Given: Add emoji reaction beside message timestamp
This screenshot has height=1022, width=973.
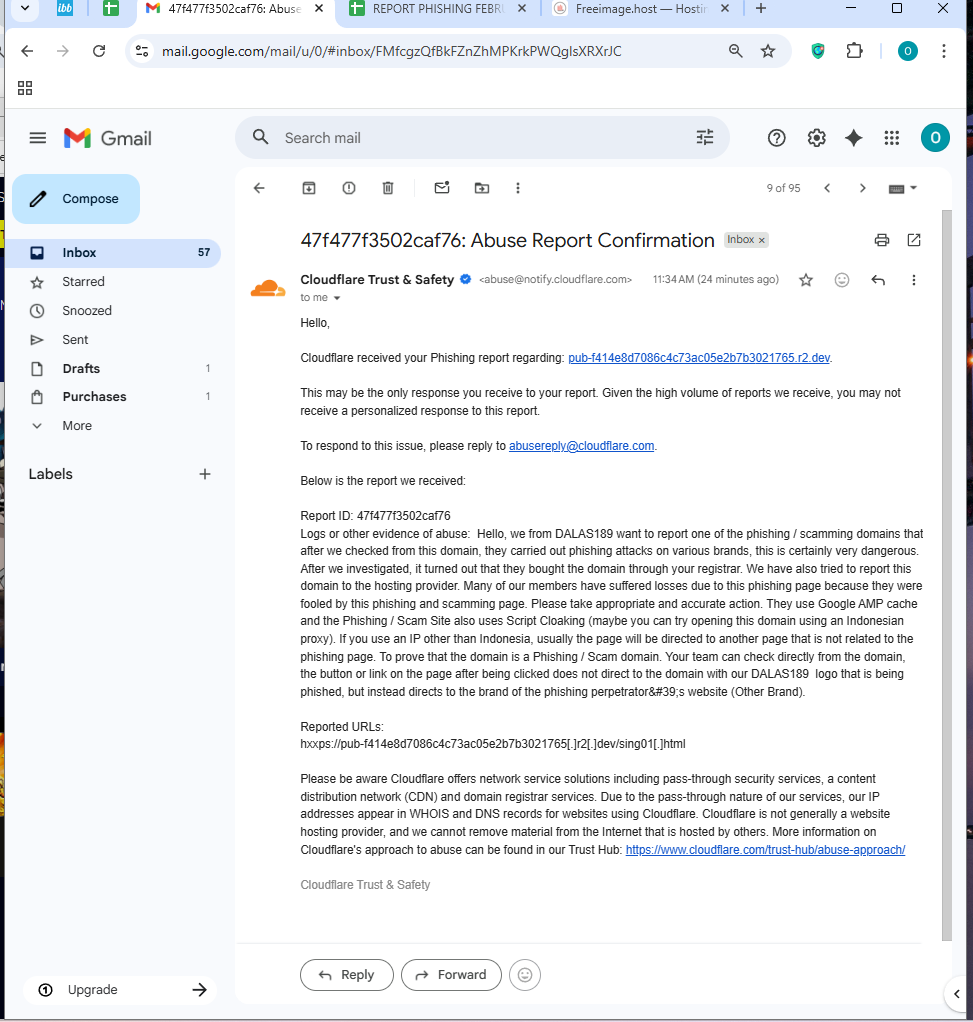Looking at the screenshot, I should pos(842,280).
